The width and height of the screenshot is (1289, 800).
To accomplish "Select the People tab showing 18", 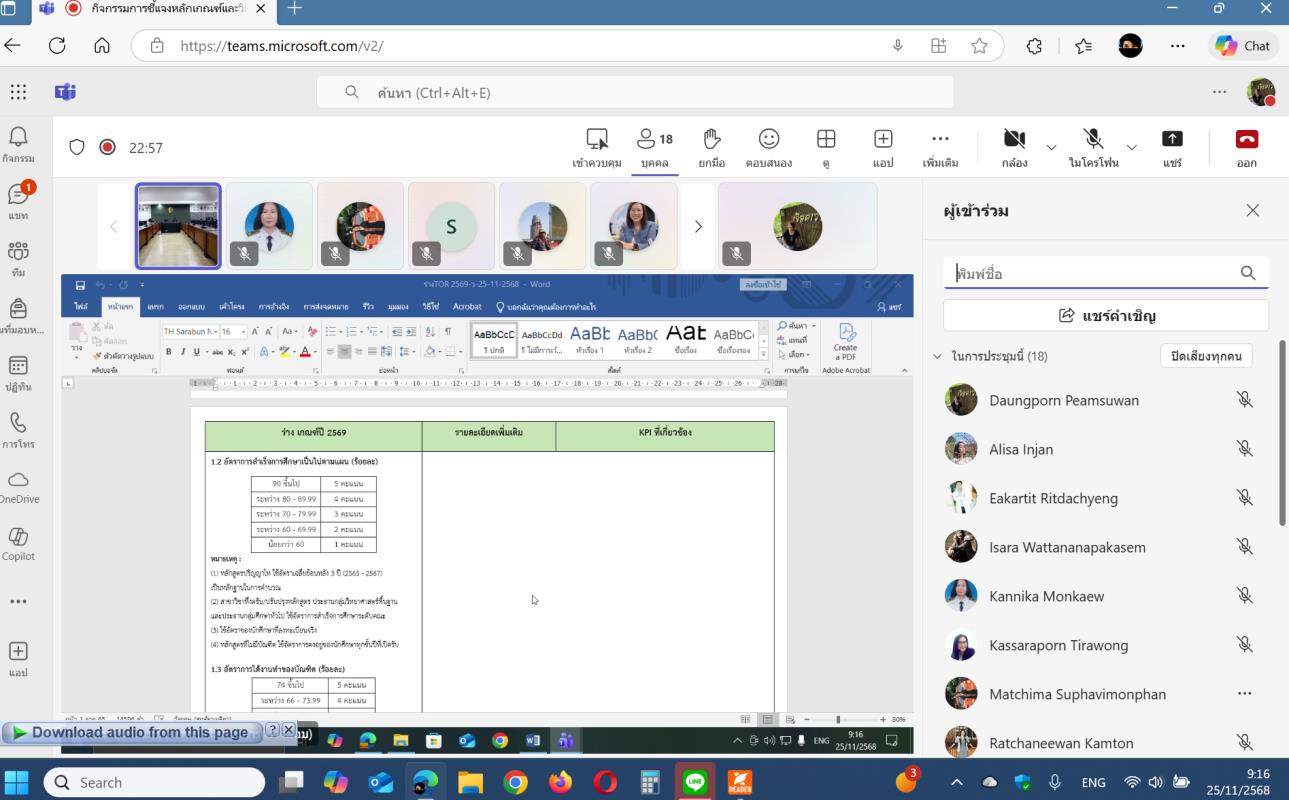I will point(655,147).
